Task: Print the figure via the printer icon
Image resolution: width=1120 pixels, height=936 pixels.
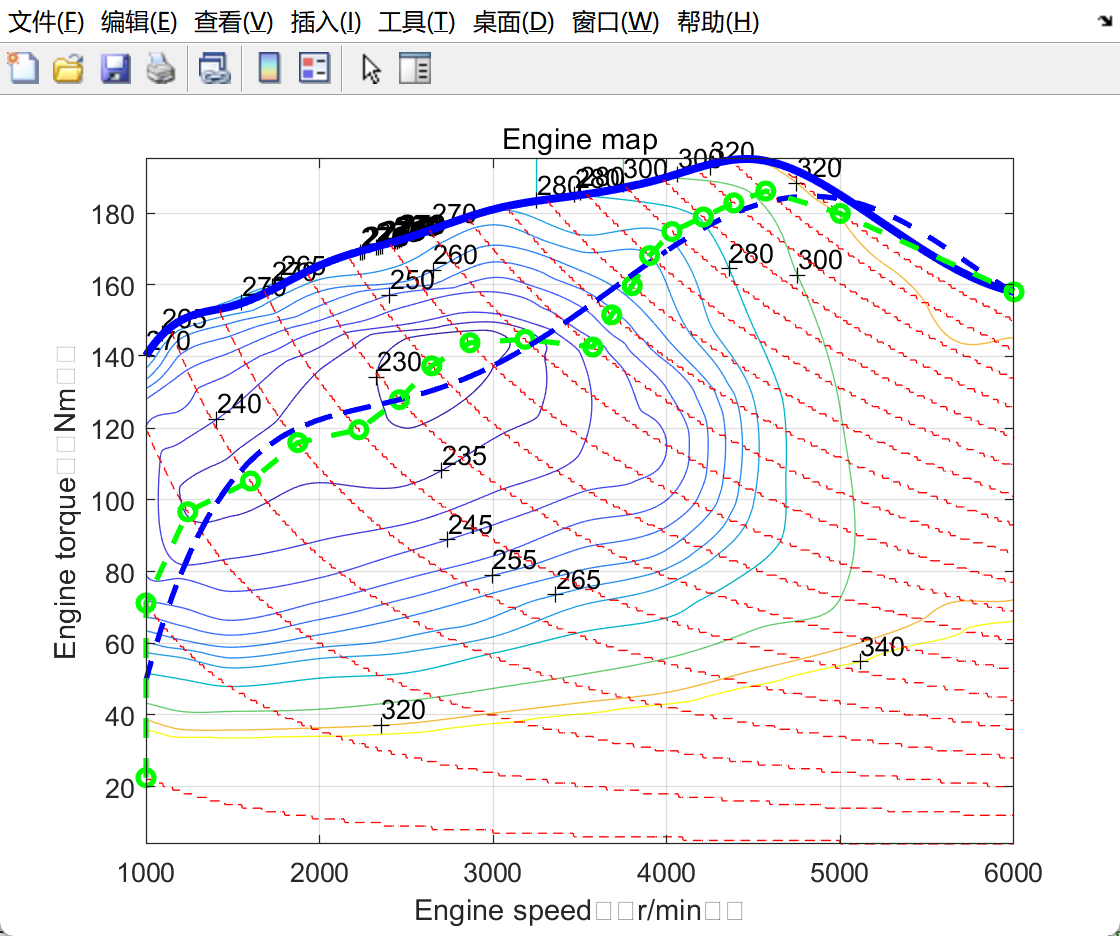Action: 161,69
